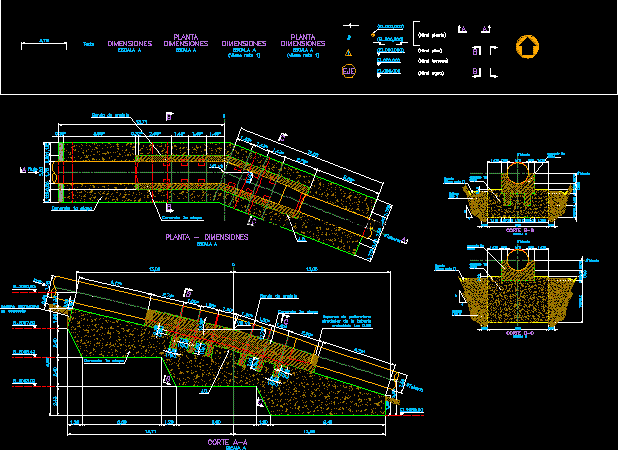Image resolution: width=618 pixels, height=450 pixels.
Task: Click the Concreto 2a etapa label in Corte A-A
Action: (298, 312)
